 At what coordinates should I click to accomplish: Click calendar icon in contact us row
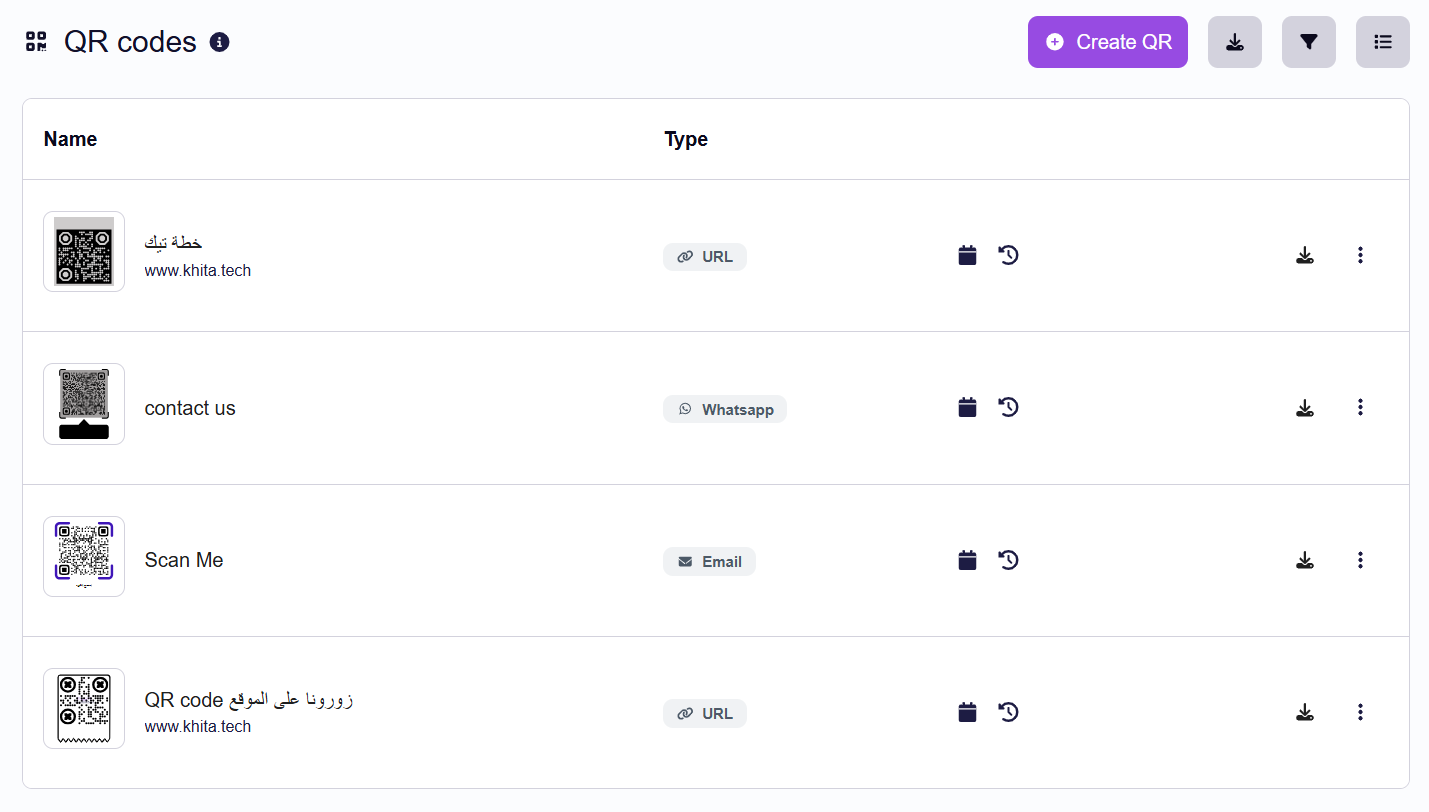point(967,408)
